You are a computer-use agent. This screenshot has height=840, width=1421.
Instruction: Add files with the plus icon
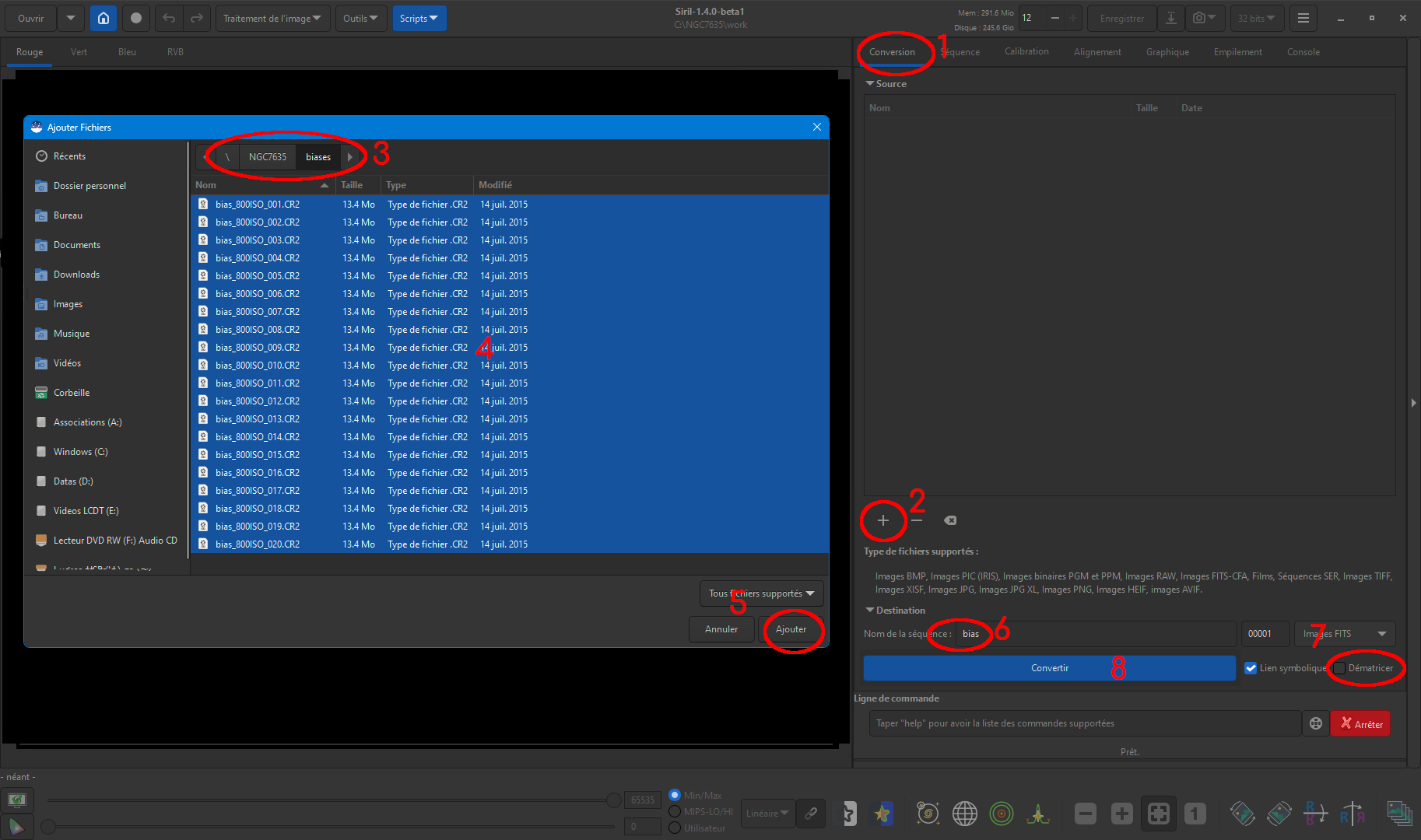[x=883, y=520]
